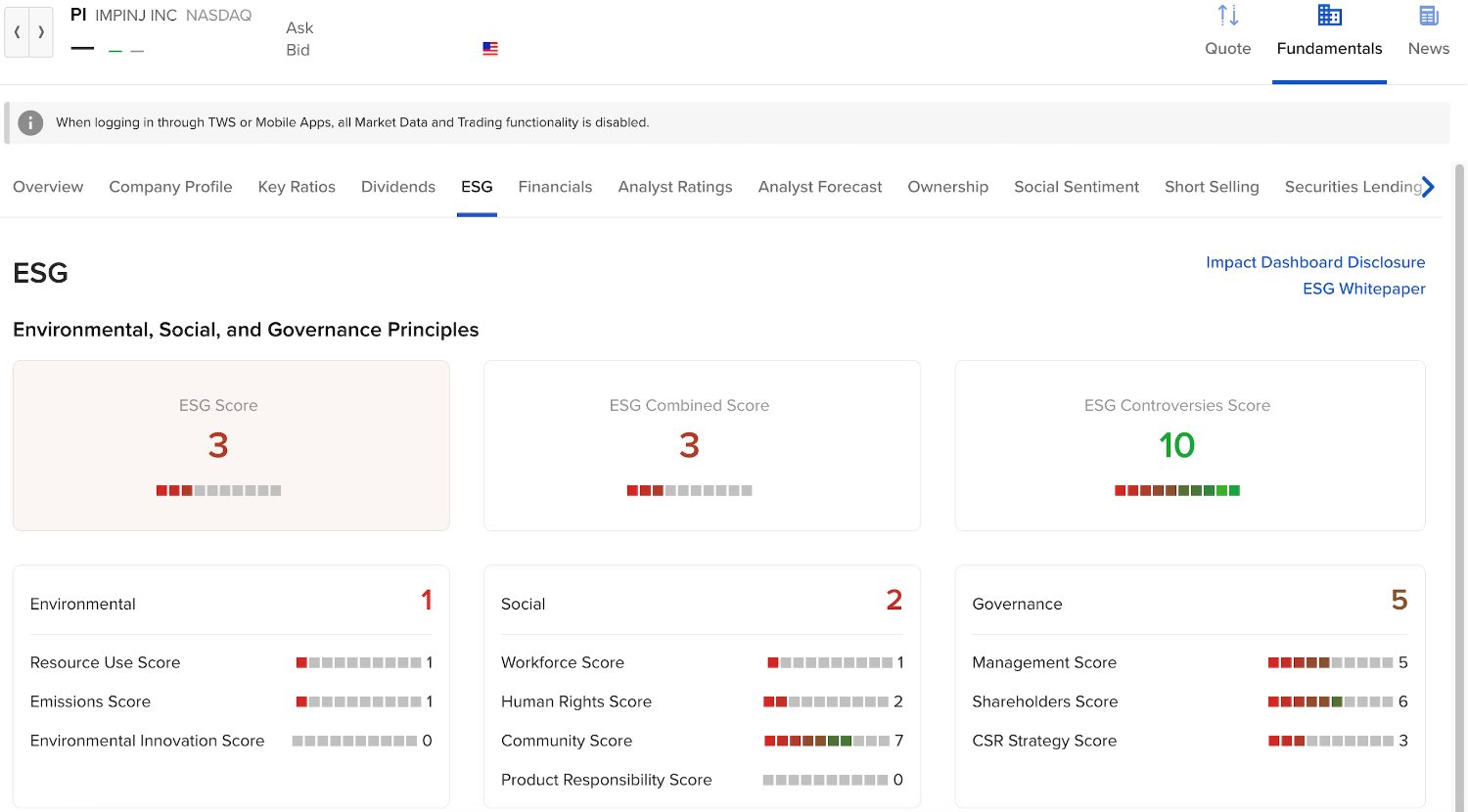Click the Ask label
The height and width of the screenshot is (812, 1468).
pyautogui.click(x=299, y=27)
